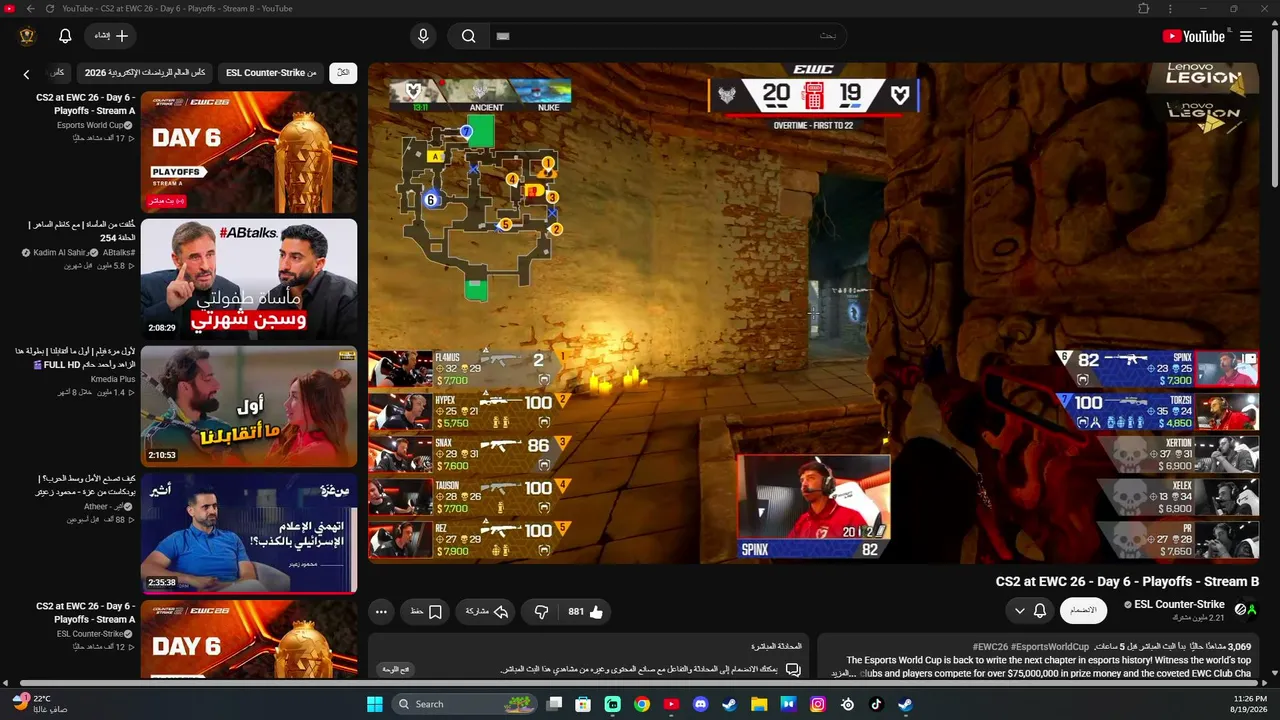
Task: Switch to the YouTube app in taskbar
Action: pos(671,704)
